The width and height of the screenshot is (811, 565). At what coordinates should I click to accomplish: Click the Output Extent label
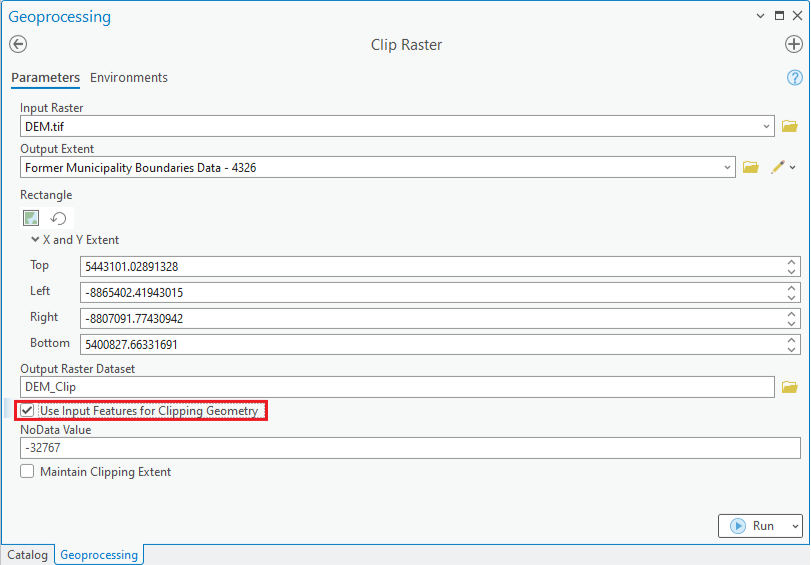tap(57, 149)
